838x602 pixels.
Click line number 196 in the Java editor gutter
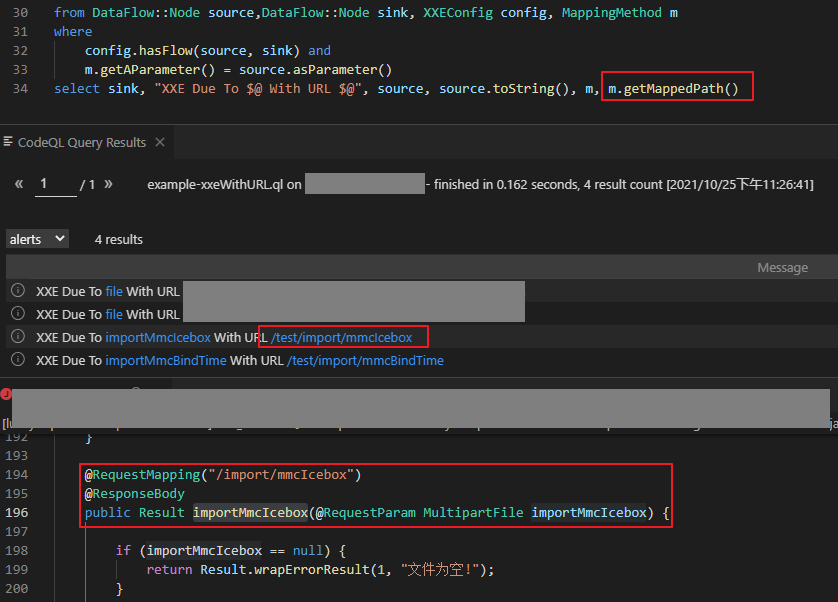point(17,512)
